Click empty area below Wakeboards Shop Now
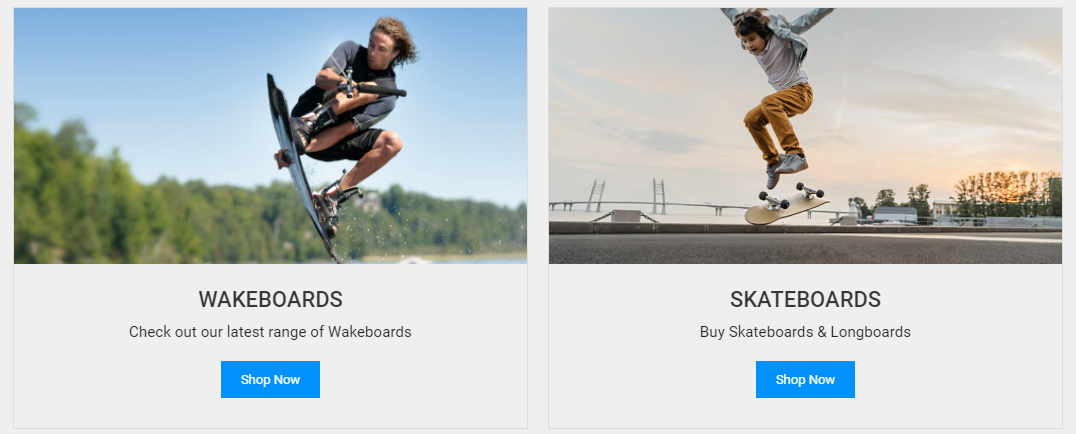 click(270, 413)
